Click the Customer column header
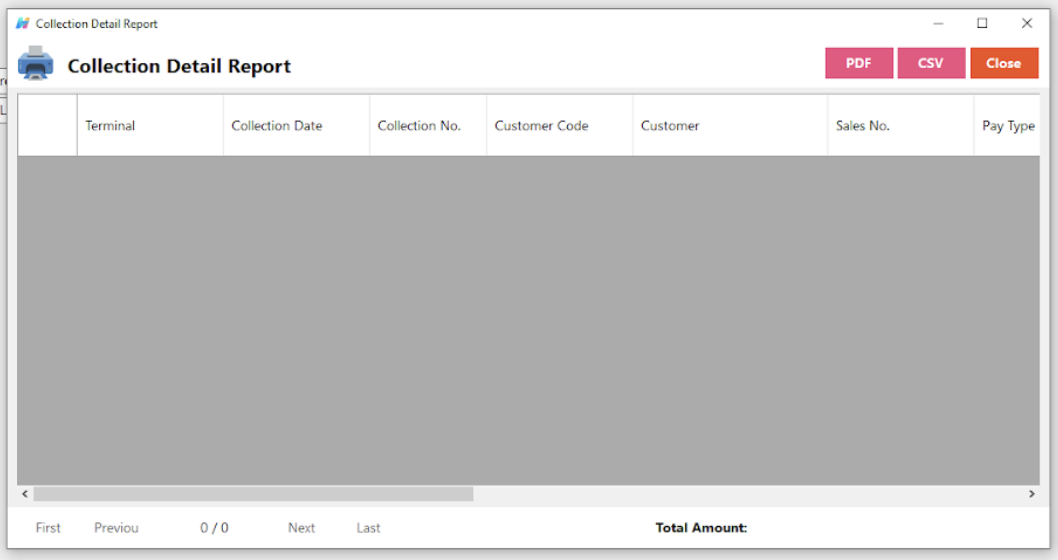The height and width of the screenshot is (560, 1058). tap(731, 125)
